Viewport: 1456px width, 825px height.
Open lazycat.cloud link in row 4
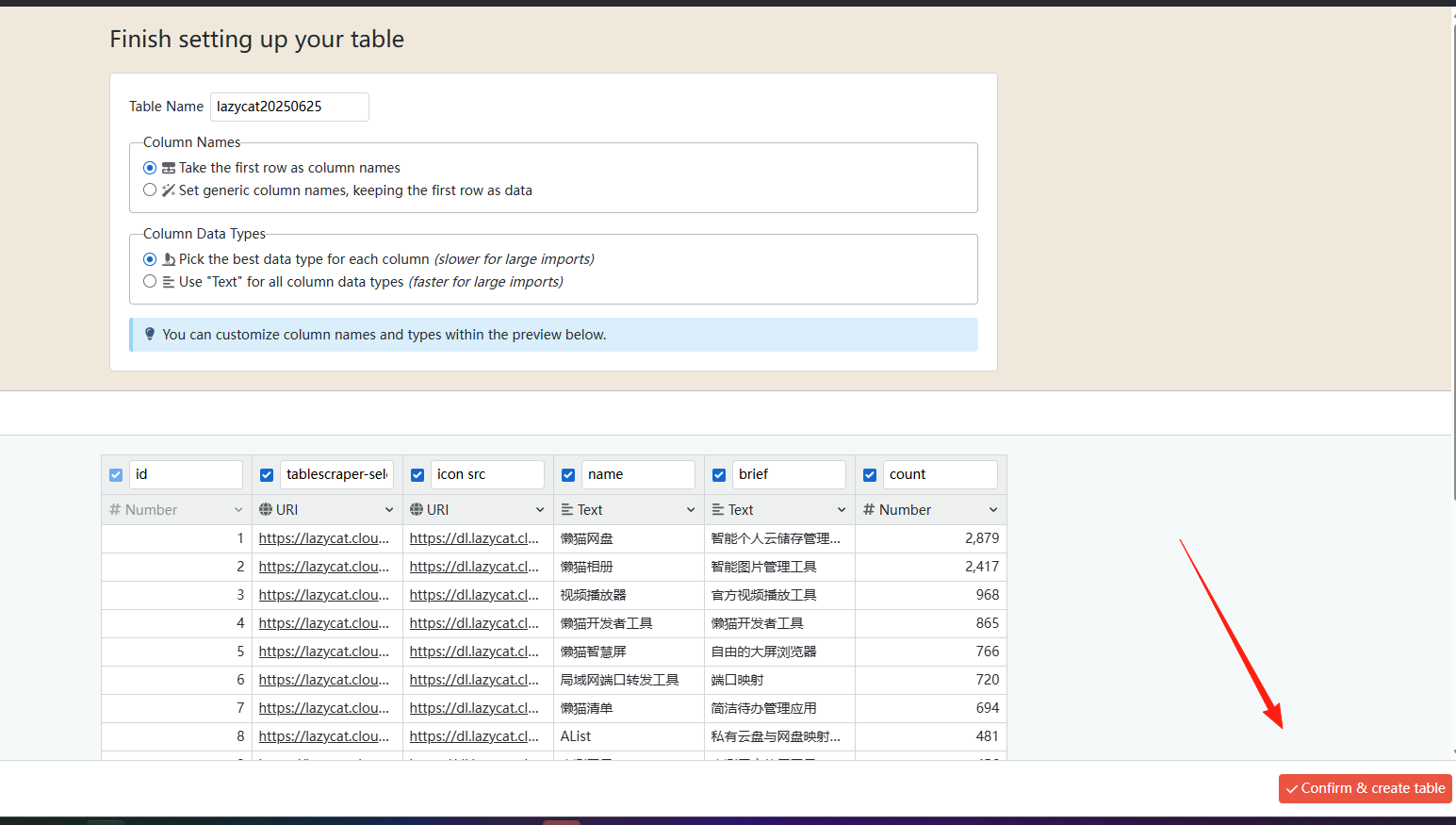(x=324, y=623)
